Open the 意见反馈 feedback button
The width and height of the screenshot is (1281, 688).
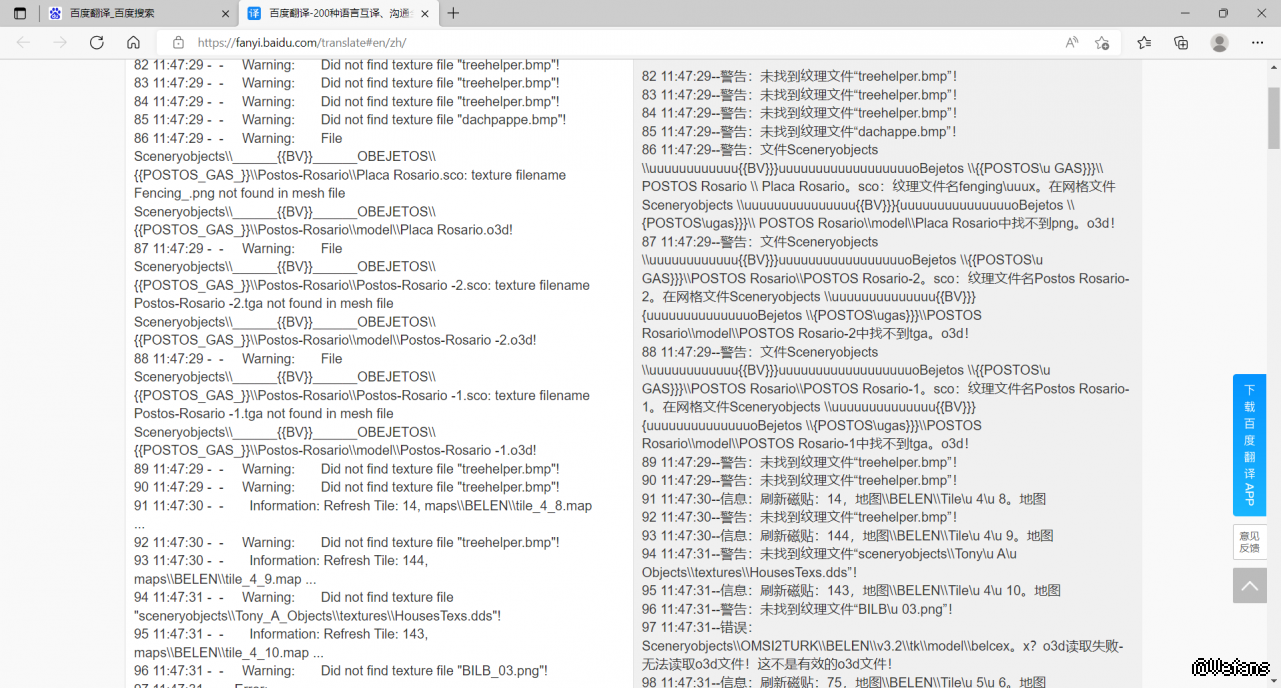coord(1249,542)
